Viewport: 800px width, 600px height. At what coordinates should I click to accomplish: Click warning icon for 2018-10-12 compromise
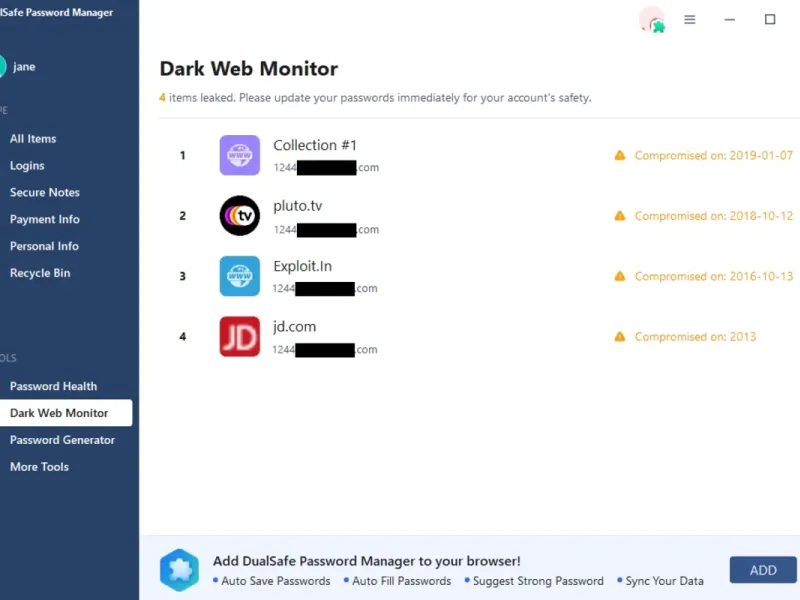[x=620, y=215]
